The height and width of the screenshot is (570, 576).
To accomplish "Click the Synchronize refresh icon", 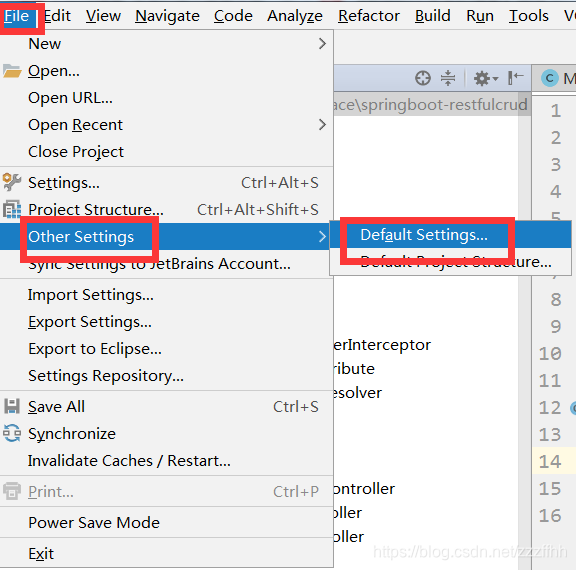I will coord(12,433).
